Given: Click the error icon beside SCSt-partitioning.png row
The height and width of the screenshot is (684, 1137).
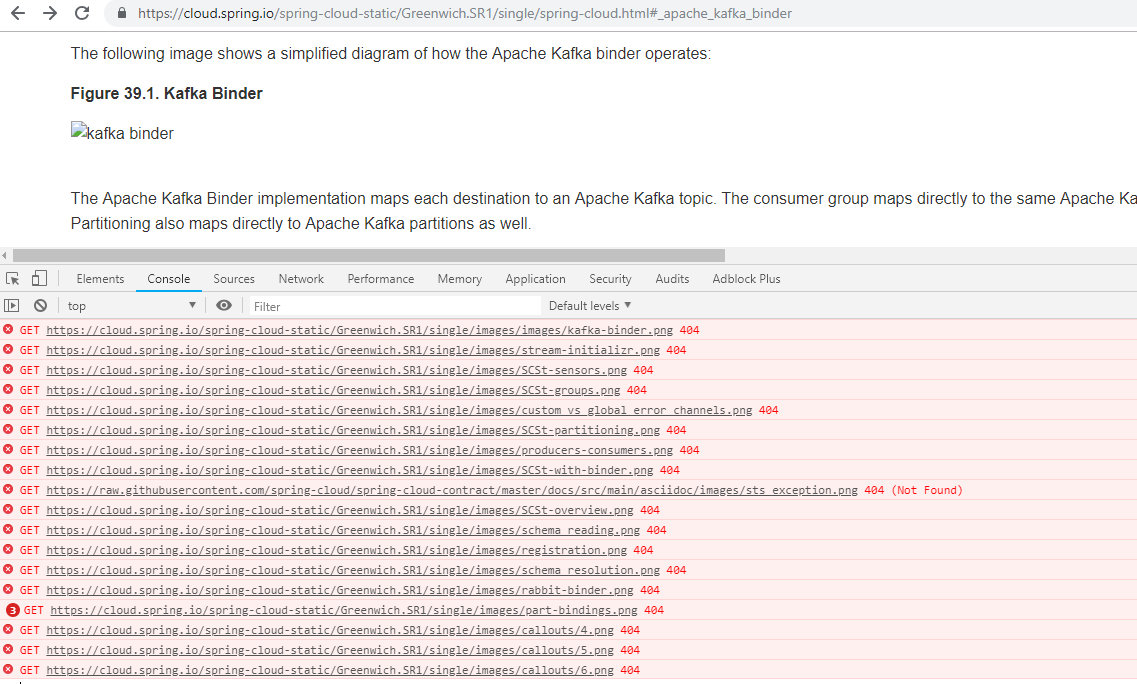Looking at the screenshot, I should pyautogui.click(x=8, y=429).
